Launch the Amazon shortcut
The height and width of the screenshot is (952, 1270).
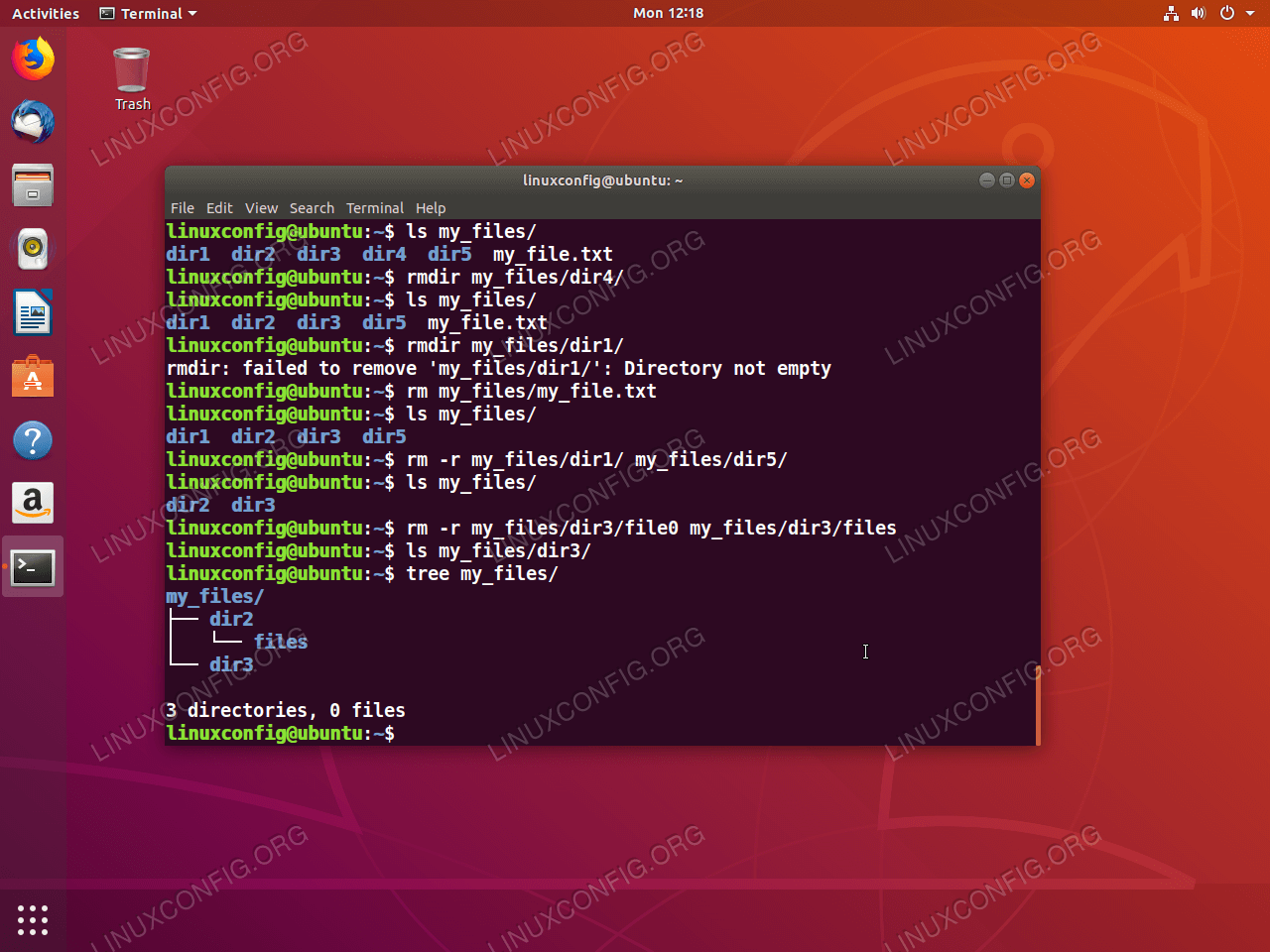pos(33,503)
